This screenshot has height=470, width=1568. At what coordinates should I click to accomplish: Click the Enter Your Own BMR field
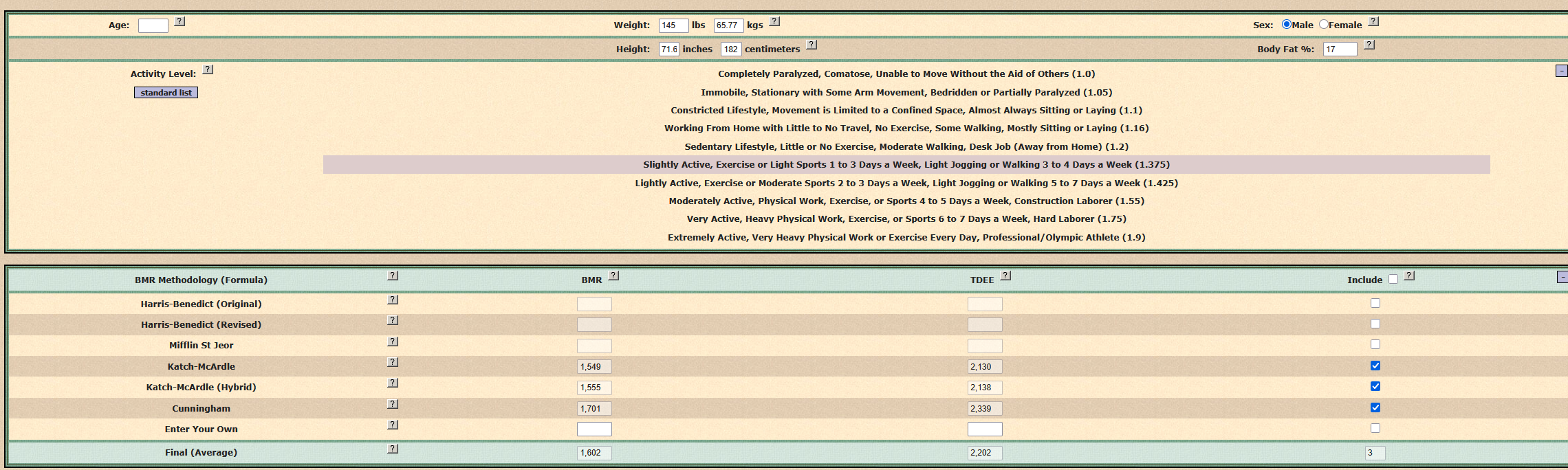click(x=594, y=429)
